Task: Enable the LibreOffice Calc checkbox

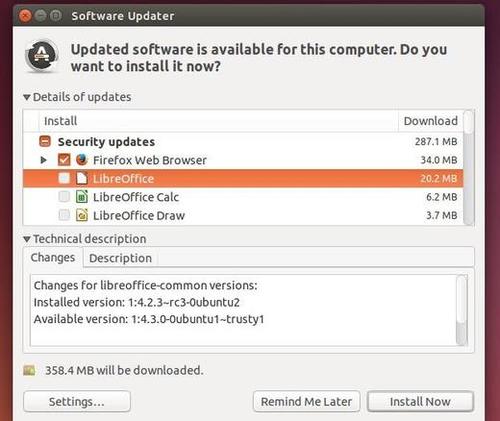Action: point(64,197)
